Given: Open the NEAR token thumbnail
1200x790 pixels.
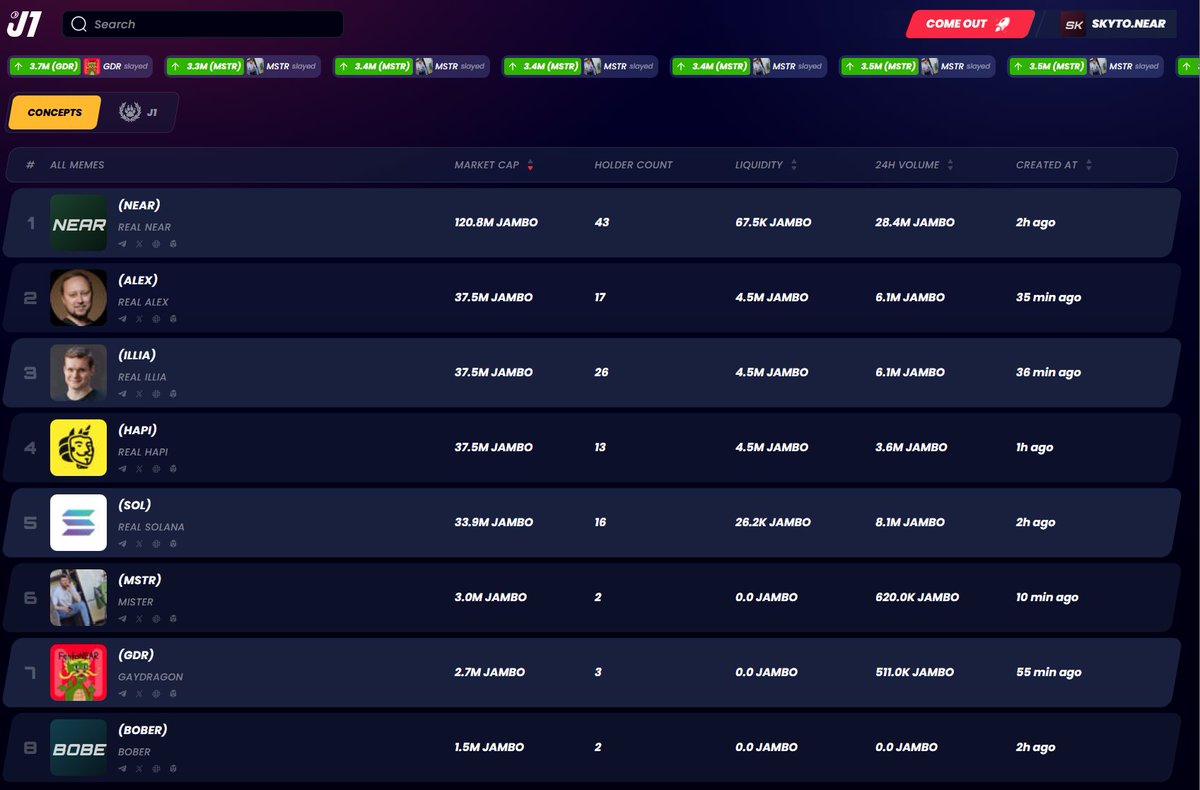Looking at the screenshot, I should point(79,223).
